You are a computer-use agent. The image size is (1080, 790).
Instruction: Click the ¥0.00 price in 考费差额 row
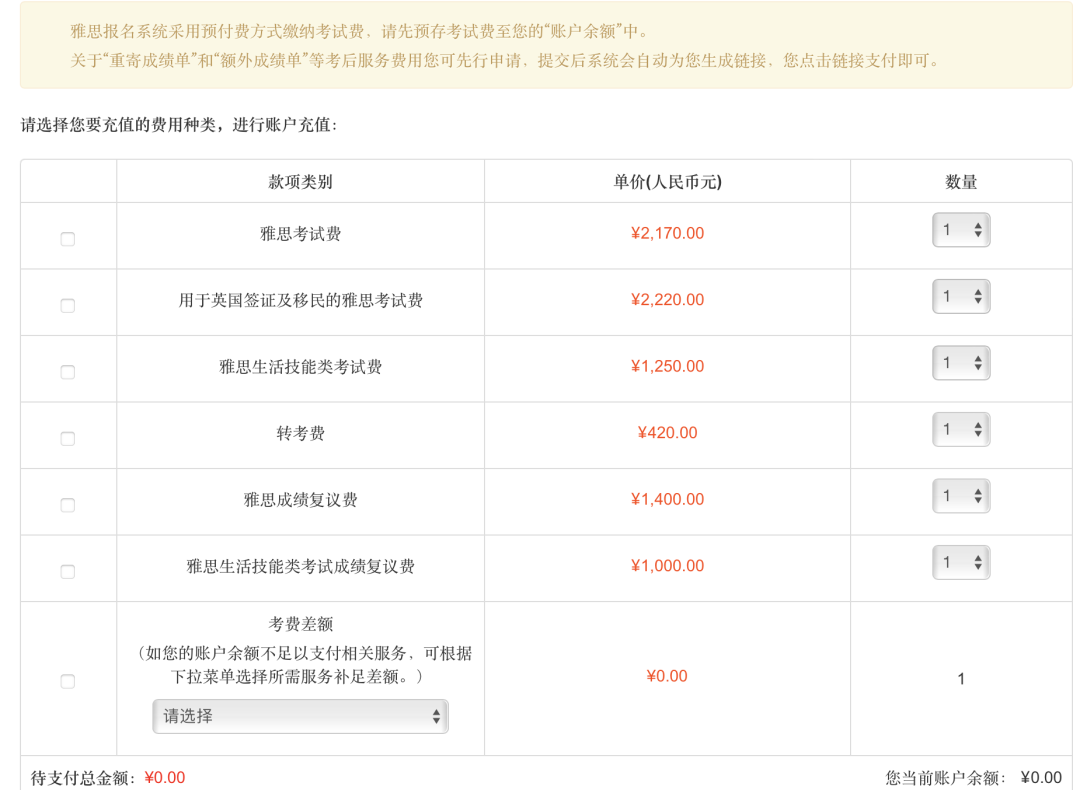[x=667, y=676]
